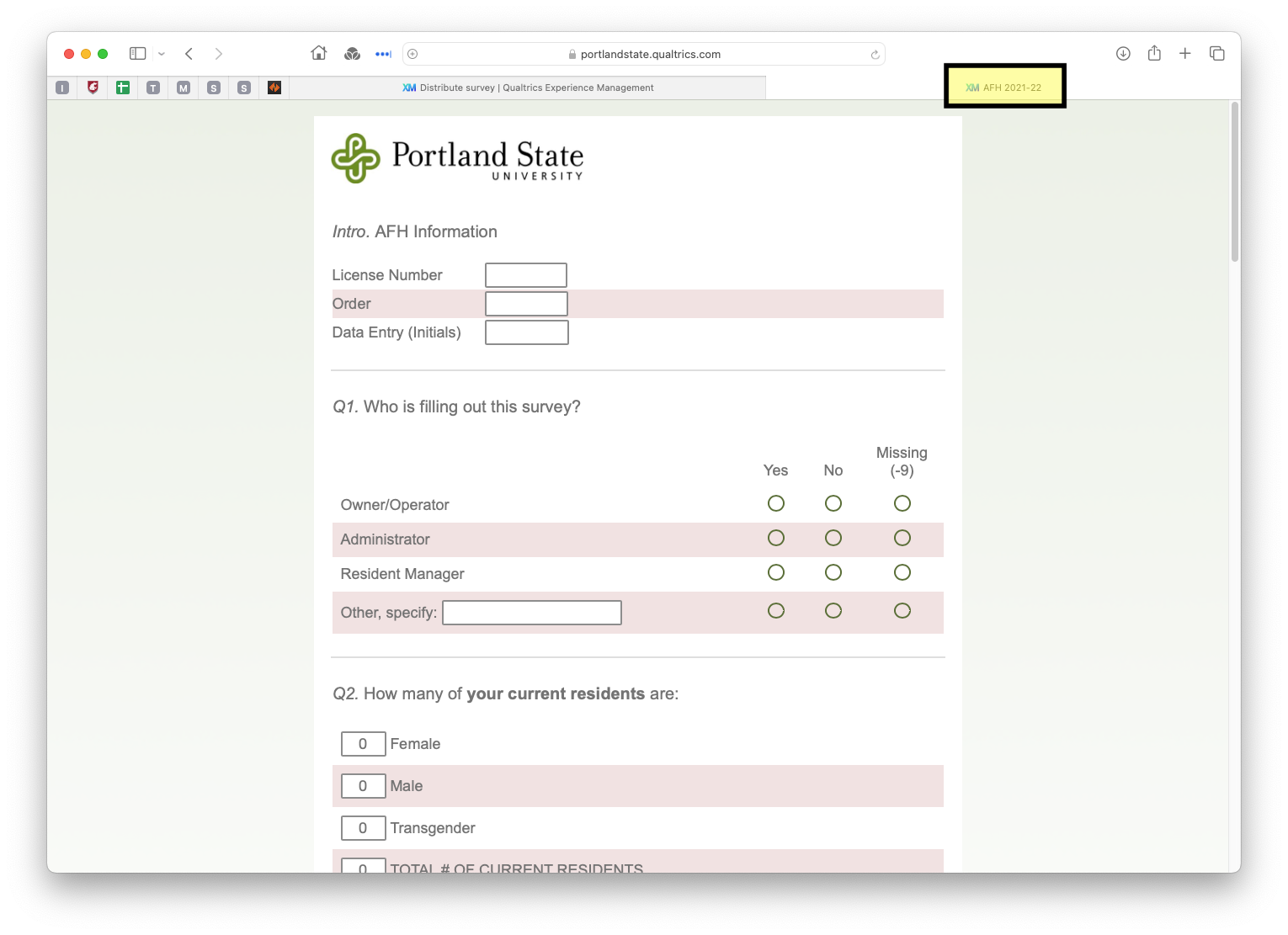Image resolution: width=1288 pixels, height=935 pixels.
Task: Switch to Distribute survey Qualtrics tab
Action: coord(528,88)
